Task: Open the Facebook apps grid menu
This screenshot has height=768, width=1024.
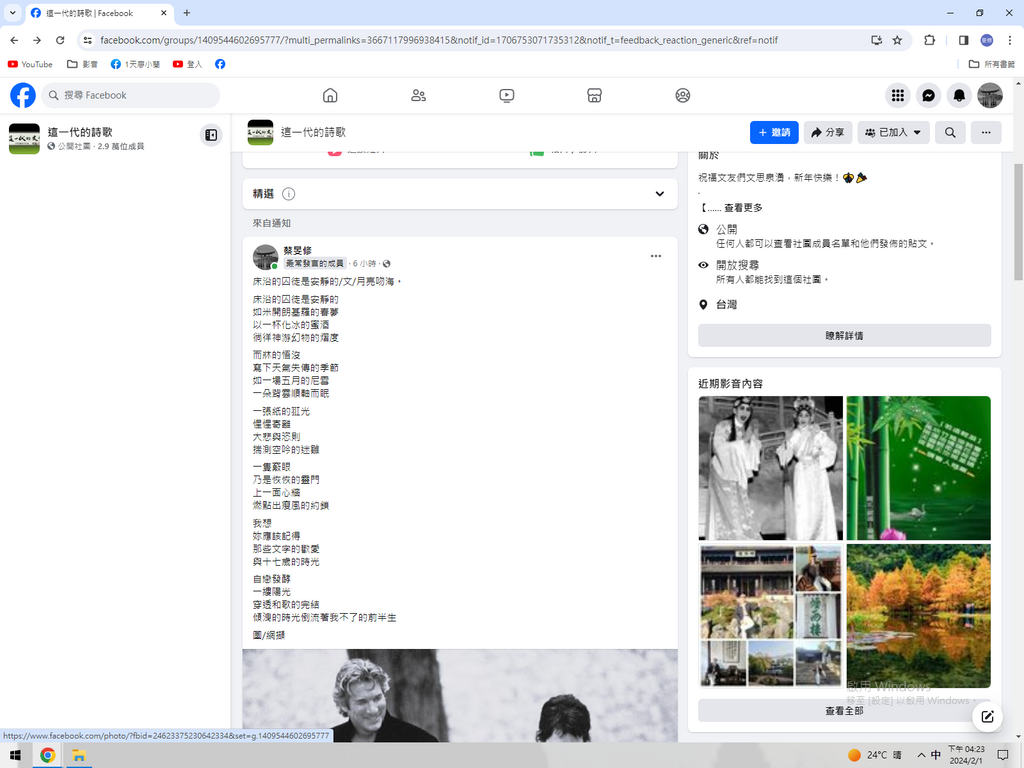Action: (898, 95)
